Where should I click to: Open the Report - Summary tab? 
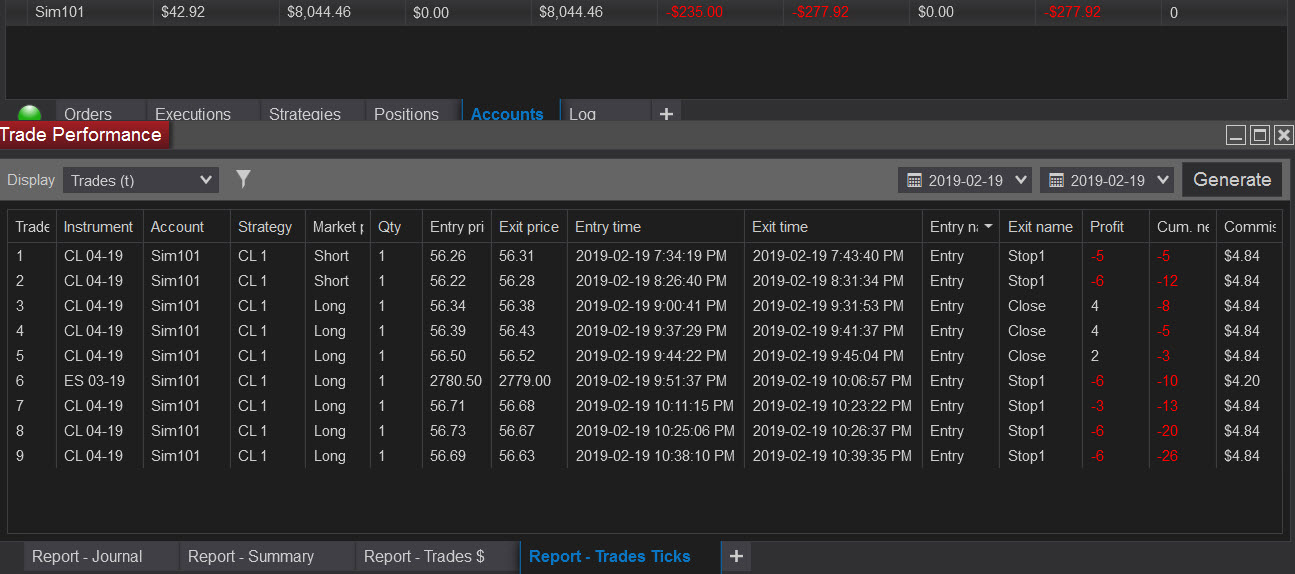[x=251, y=556]
